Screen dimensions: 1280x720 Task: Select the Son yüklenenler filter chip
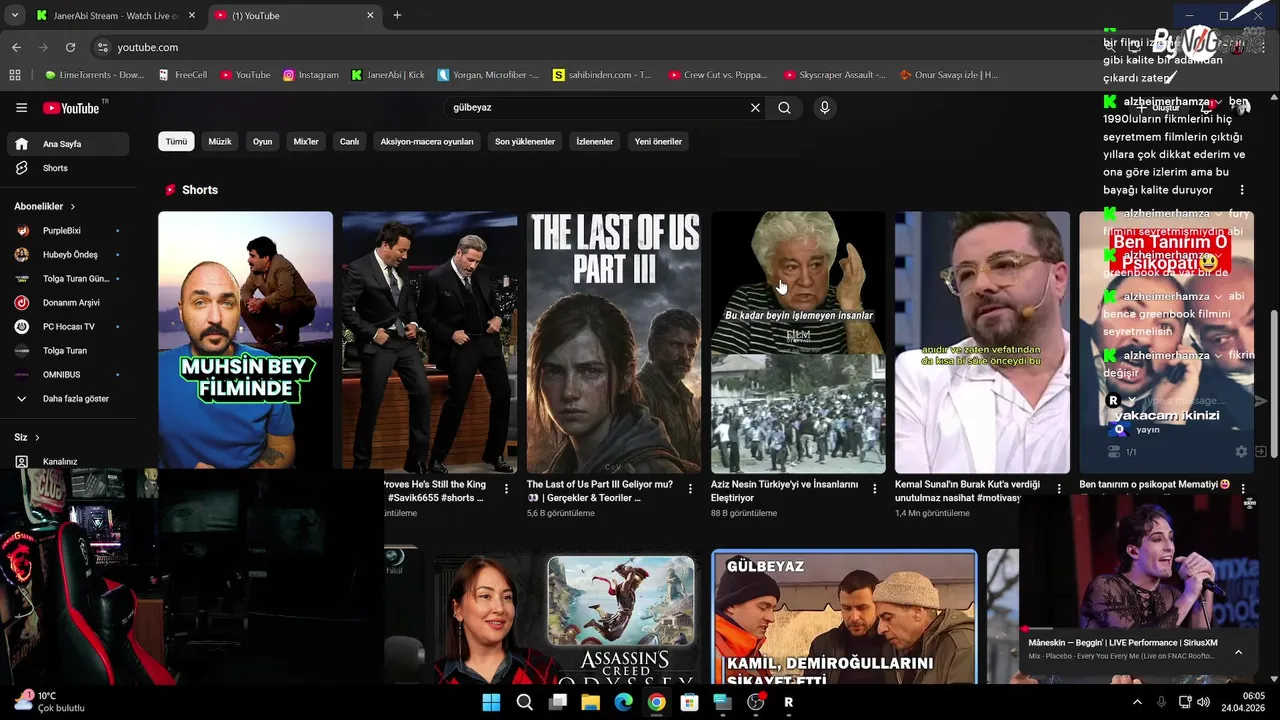point(525,141)
